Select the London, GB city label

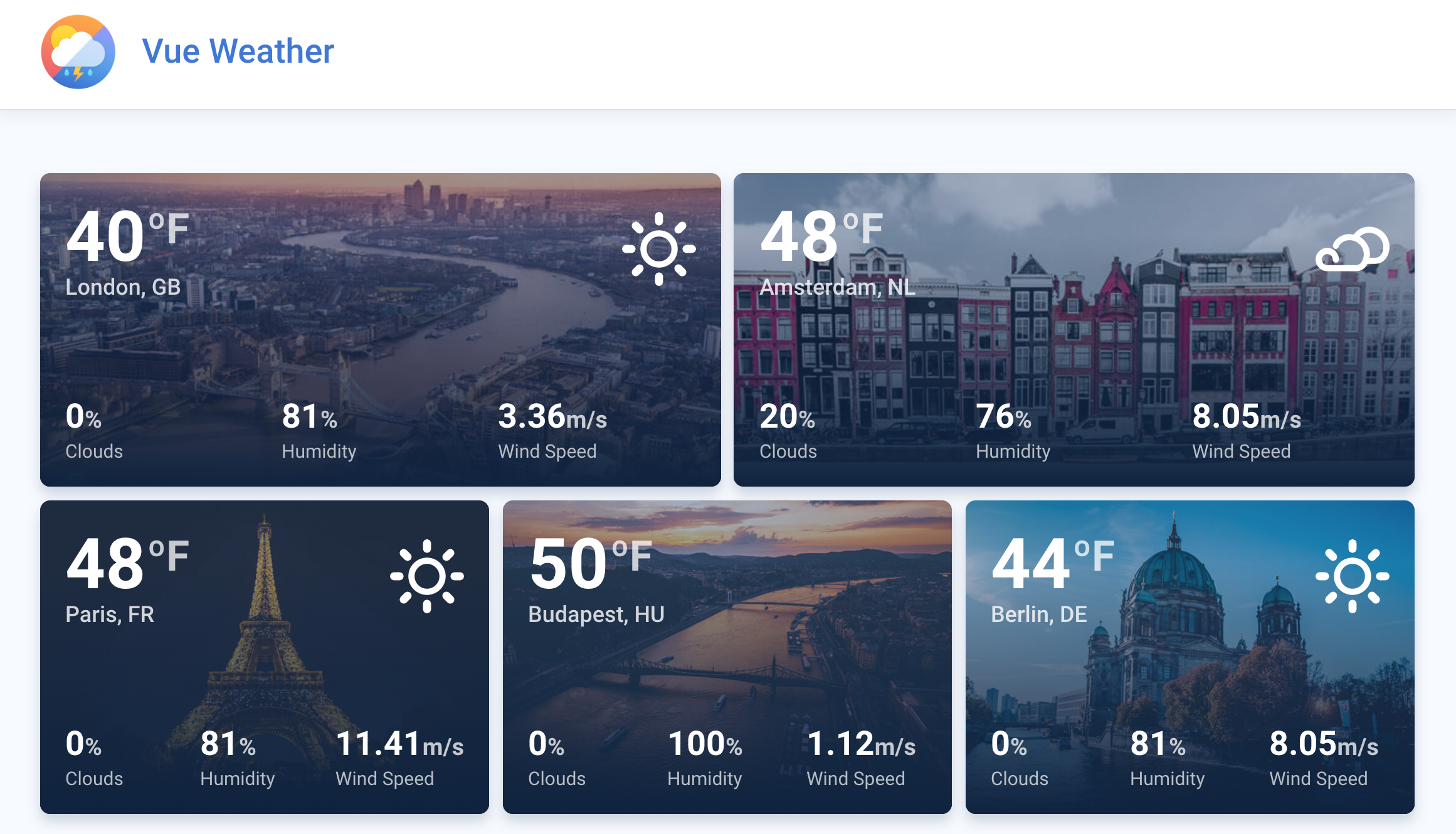[x=123, y=287]
